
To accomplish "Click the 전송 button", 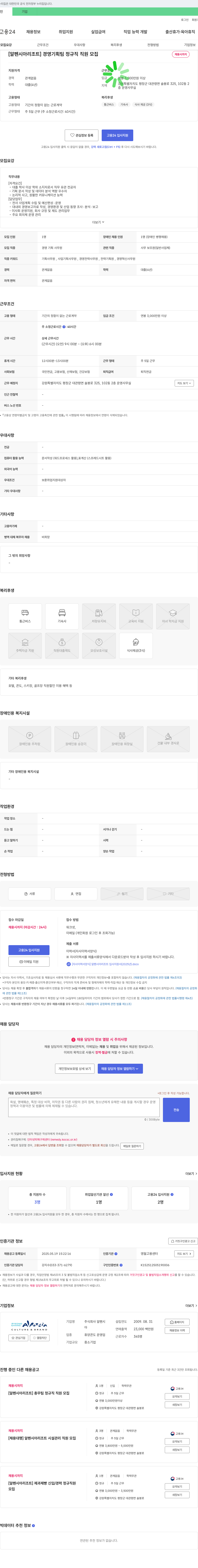I will tap(176, 1110).
